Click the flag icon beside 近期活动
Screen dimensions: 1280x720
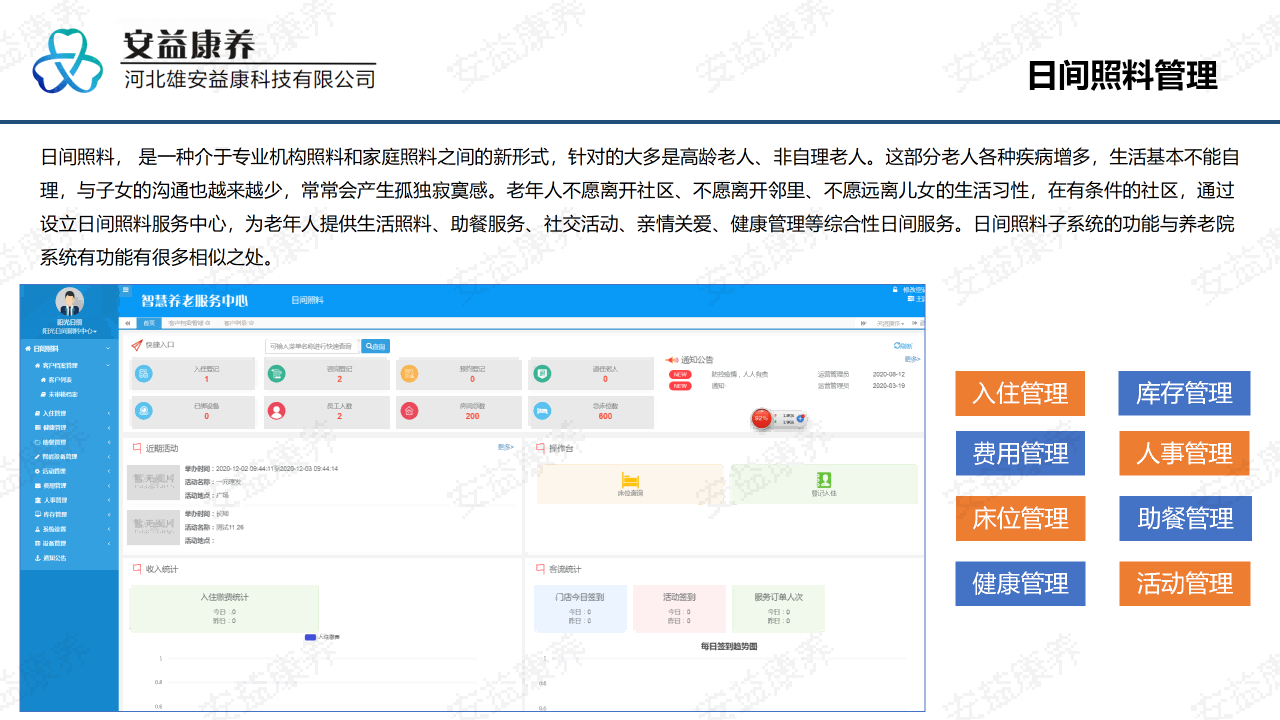point(136,449)
